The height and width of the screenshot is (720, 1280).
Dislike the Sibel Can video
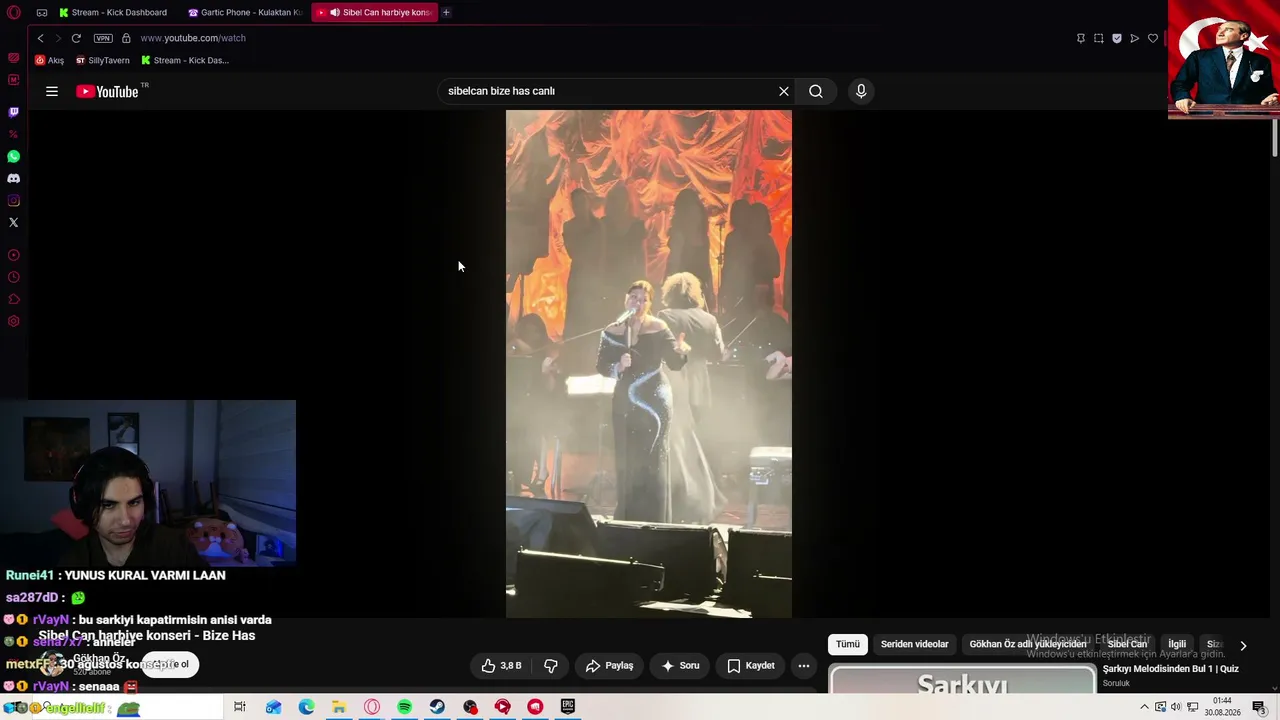(551, 665)
